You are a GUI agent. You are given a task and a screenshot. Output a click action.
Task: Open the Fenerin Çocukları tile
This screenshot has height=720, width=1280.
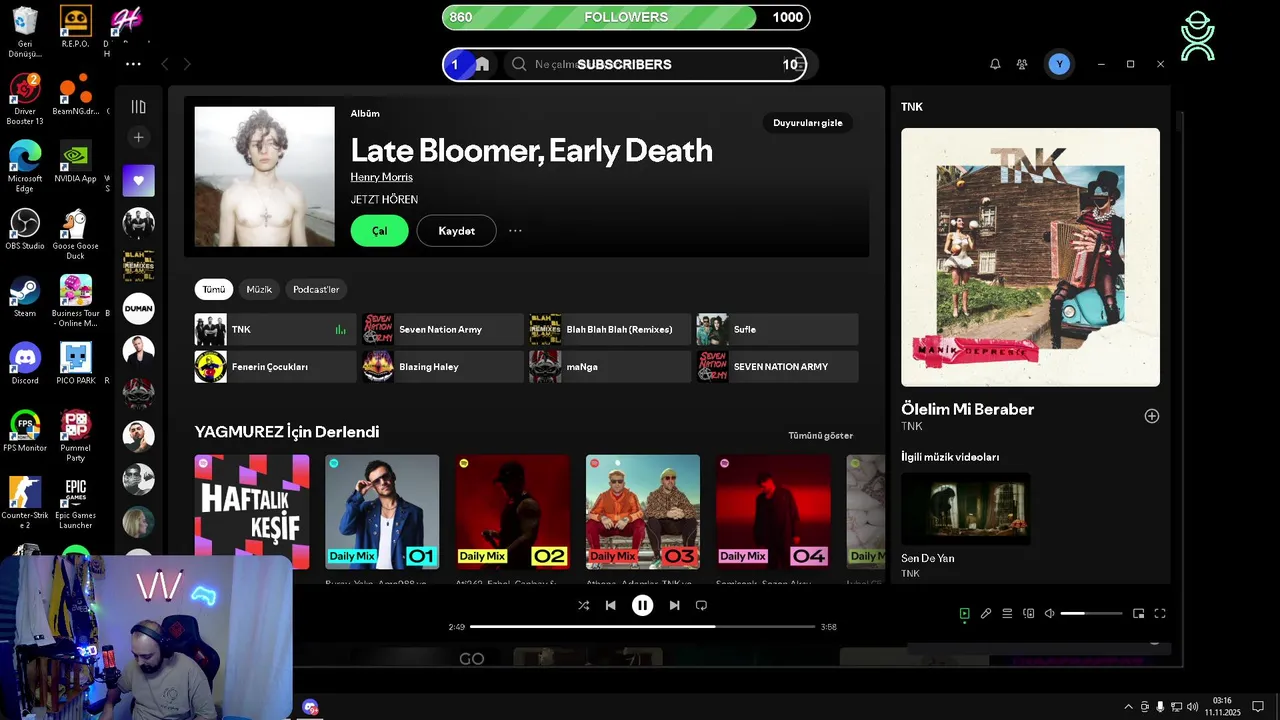tap(275, 367)
